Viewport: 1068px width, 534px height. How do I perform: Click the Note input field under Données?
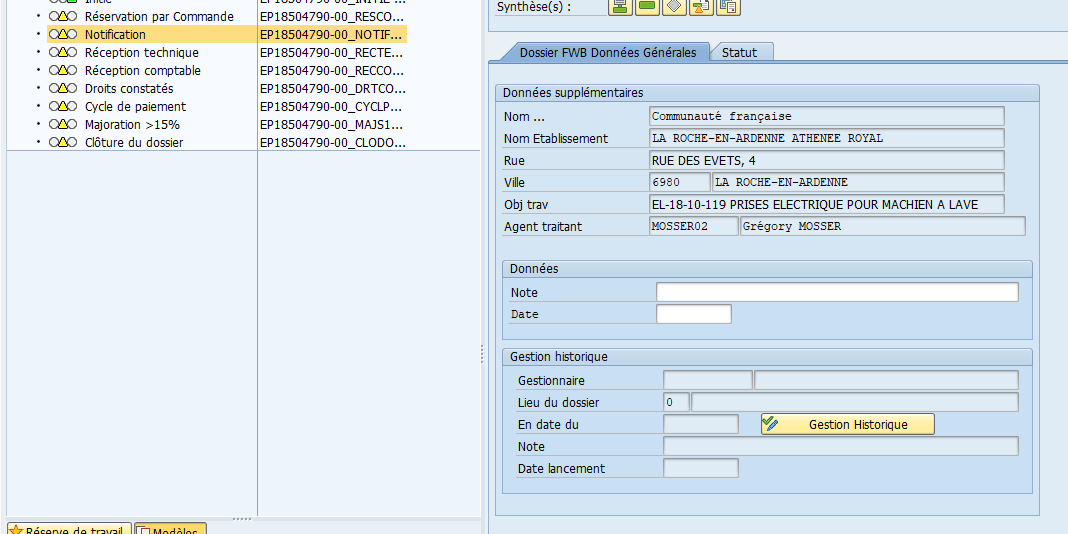[x=837, y=292]
